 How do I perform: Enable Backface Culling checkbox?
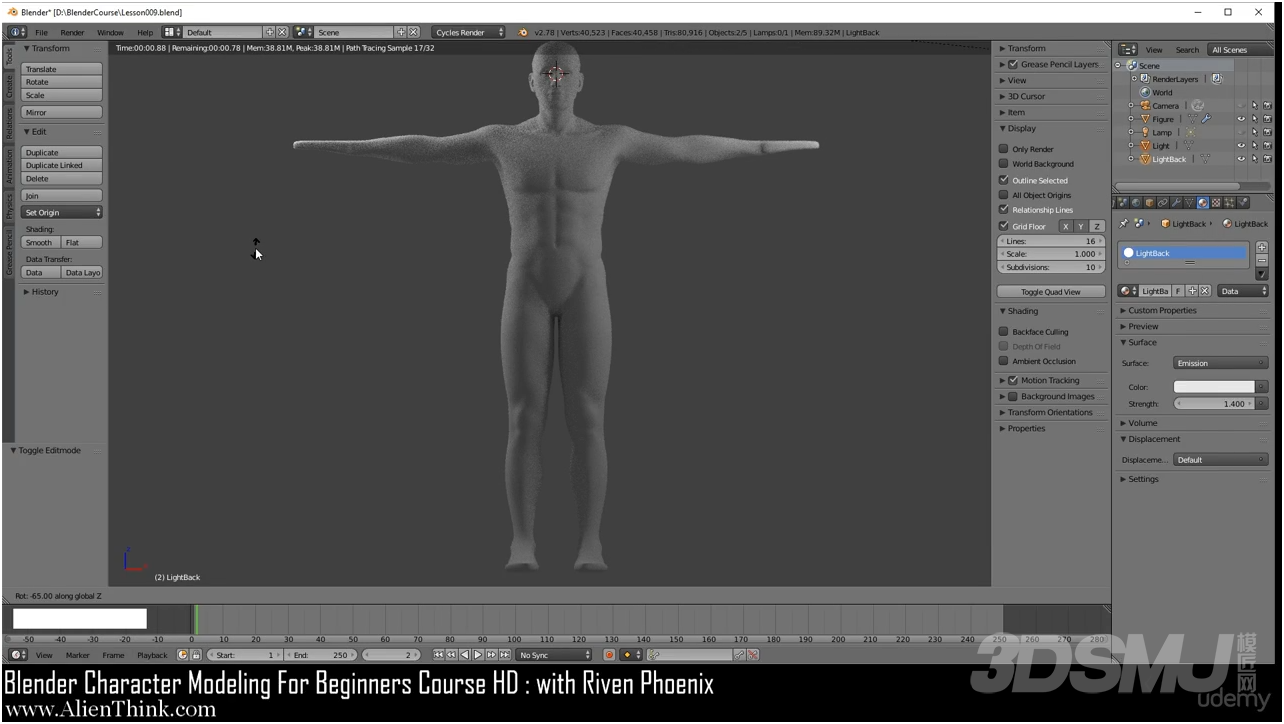click(1003, 332)
